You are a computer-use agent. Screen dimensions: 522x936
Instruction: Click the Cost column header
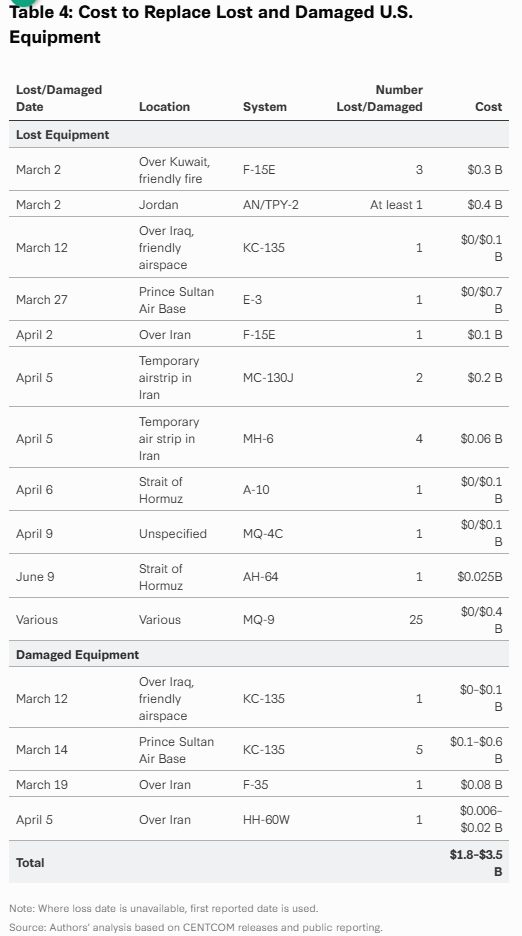489,107
